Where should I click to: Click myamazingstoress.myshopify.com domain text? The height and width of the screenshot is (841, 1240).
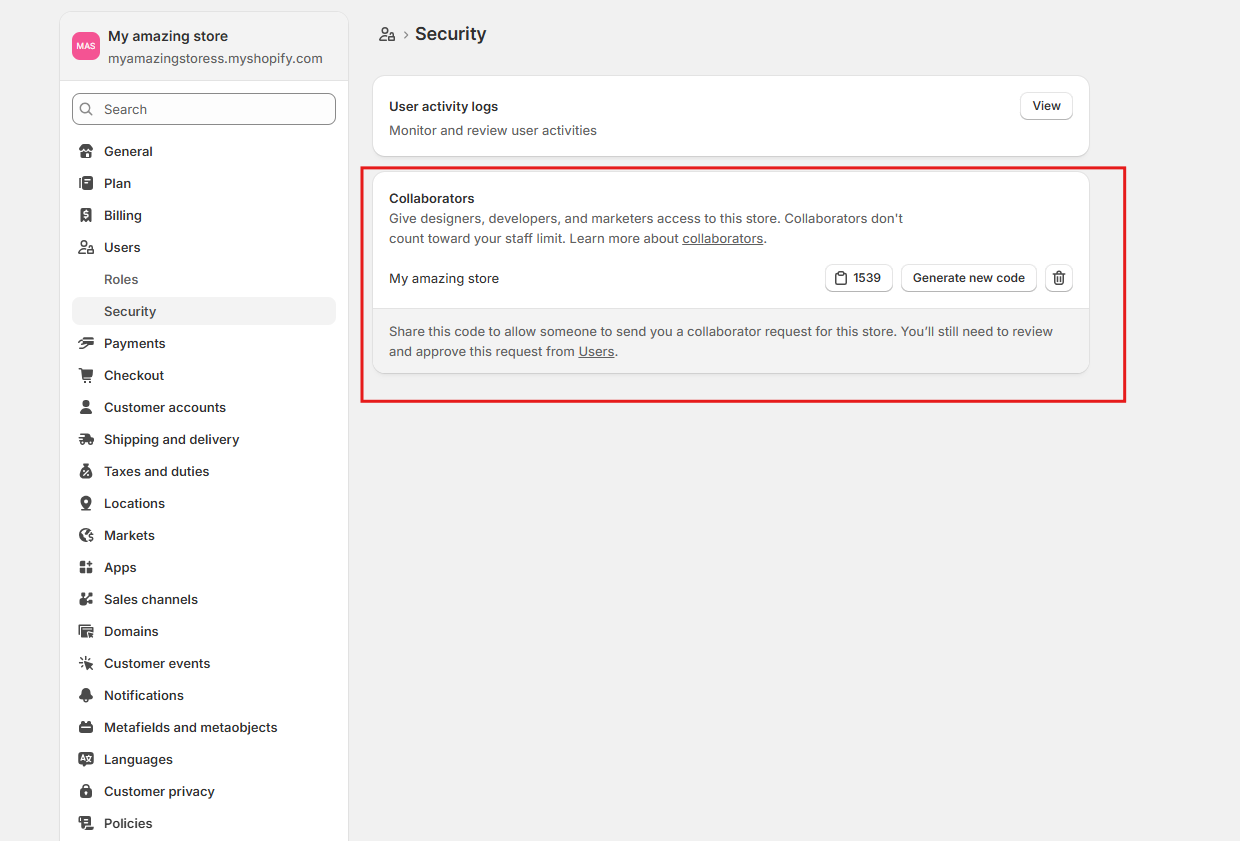pos(215,59)
